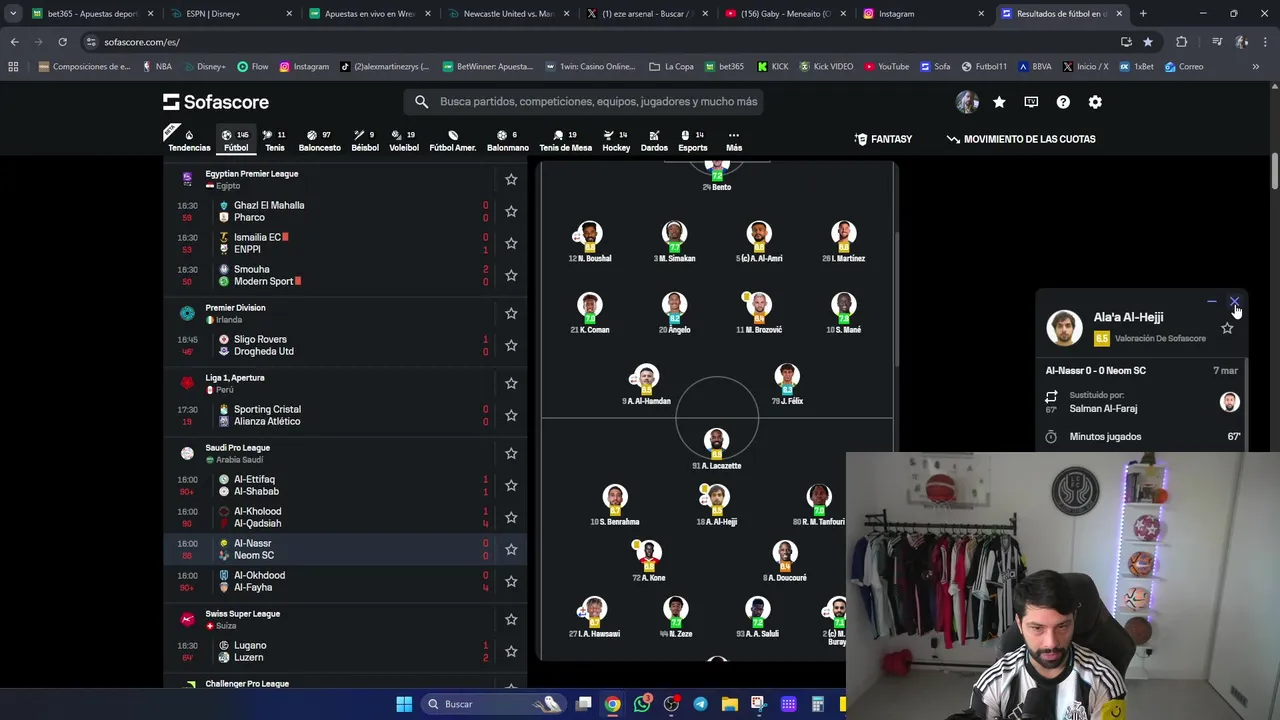
Task: Open WhatsApp from the taskbar
Action: click(x=642, y=704)
